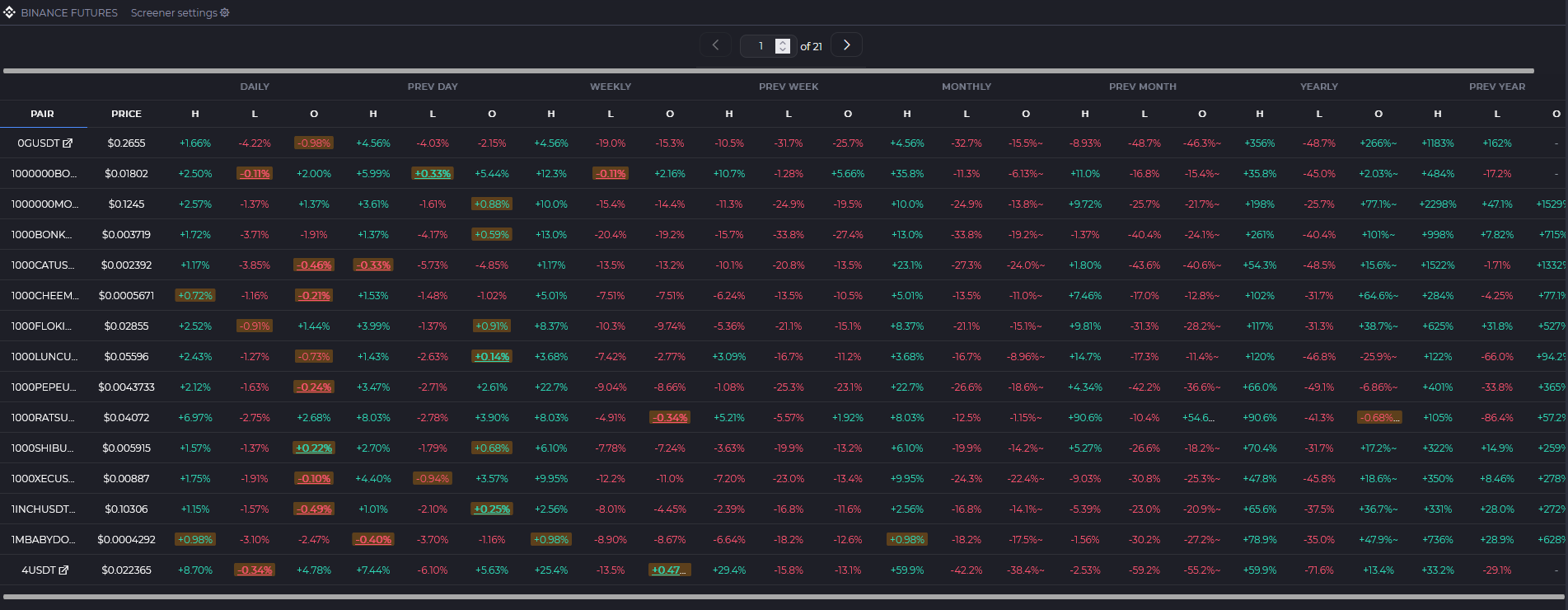Sort by the L column under MONTHLY

[967, 114]
